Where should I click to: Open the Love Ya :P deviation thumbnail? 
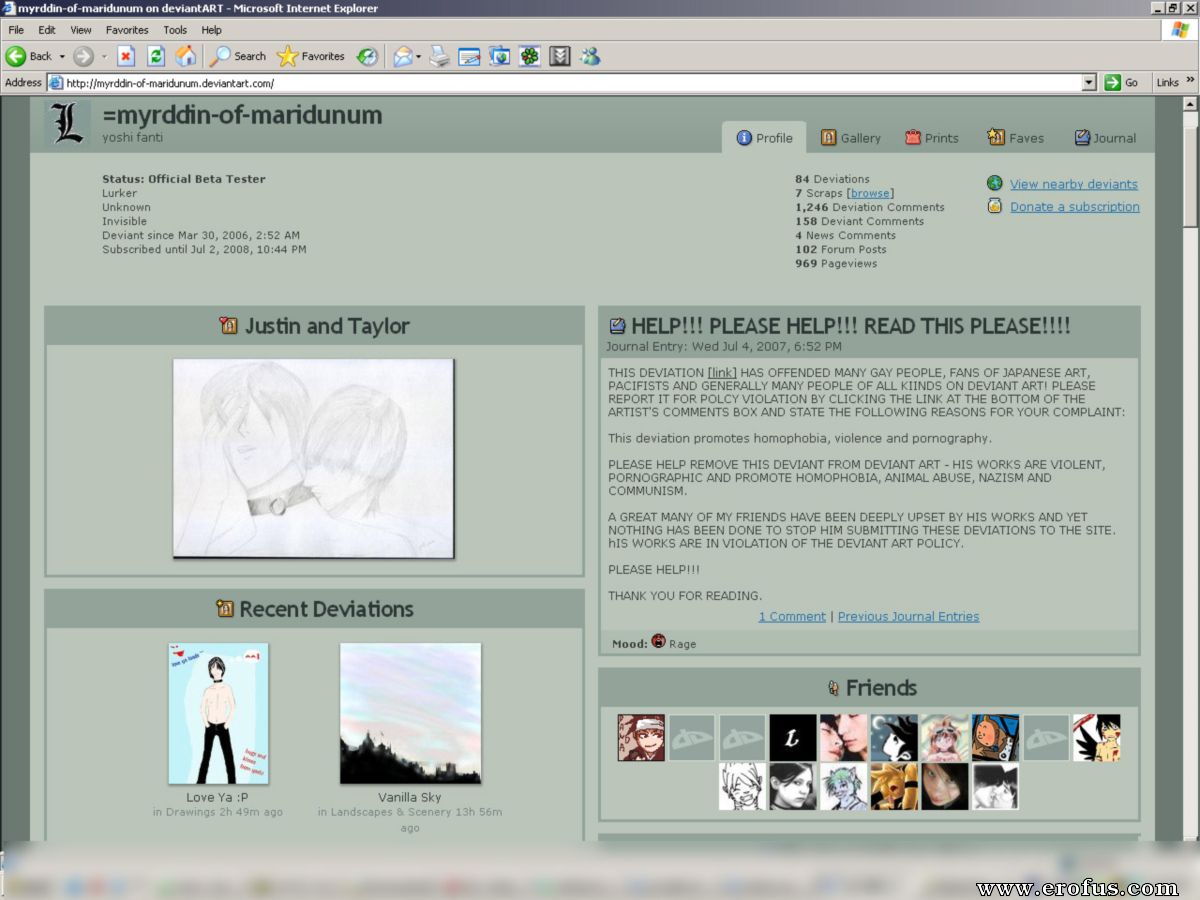pos(218,713)
